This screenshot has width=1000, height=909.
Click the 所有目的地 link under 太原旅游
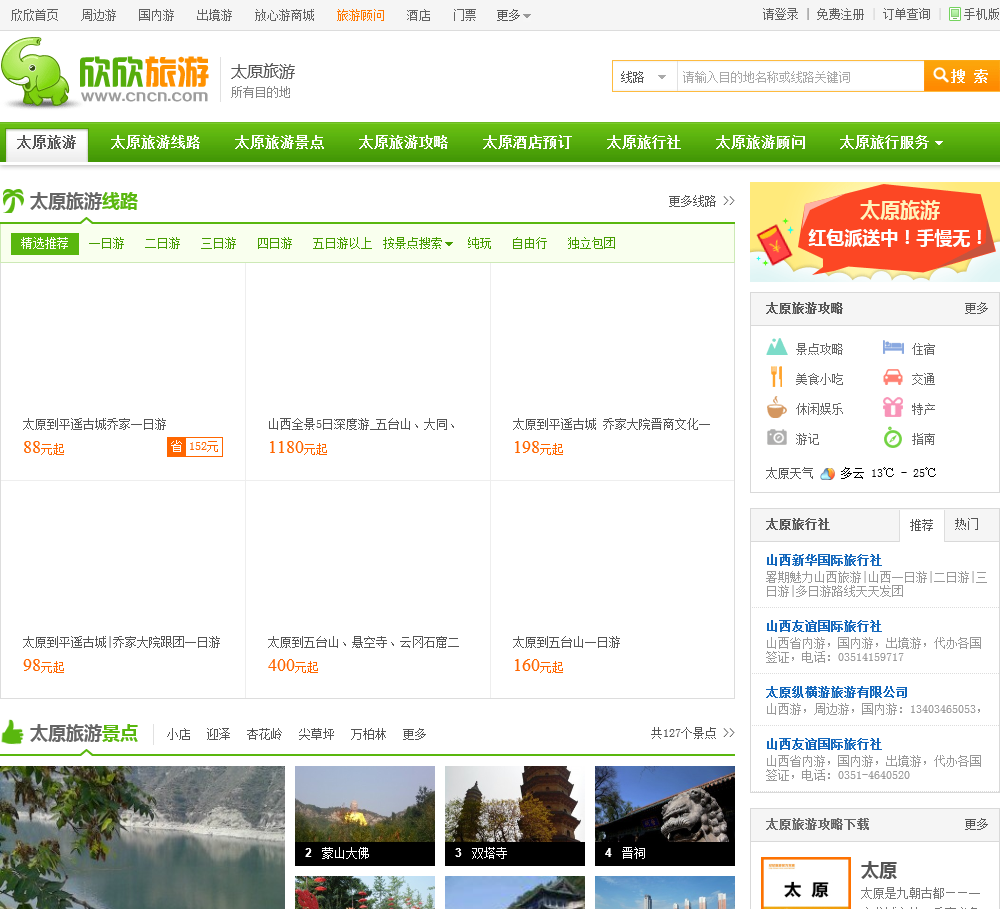[260, 92]
